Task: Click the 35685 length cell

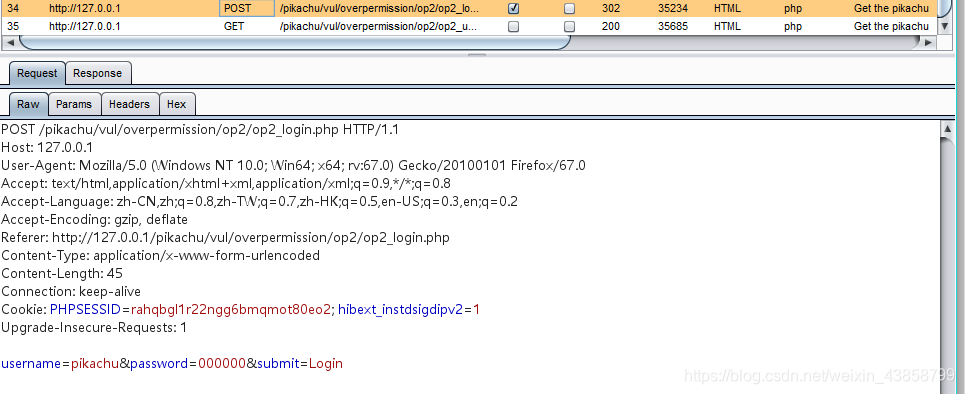Action: click(673, 26)
